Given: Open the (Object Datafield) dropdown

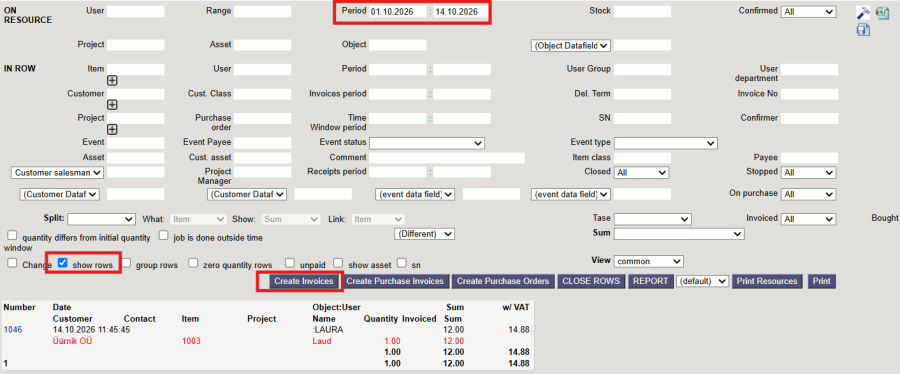Looking at the screenshot, I should [x=571, y=45].
